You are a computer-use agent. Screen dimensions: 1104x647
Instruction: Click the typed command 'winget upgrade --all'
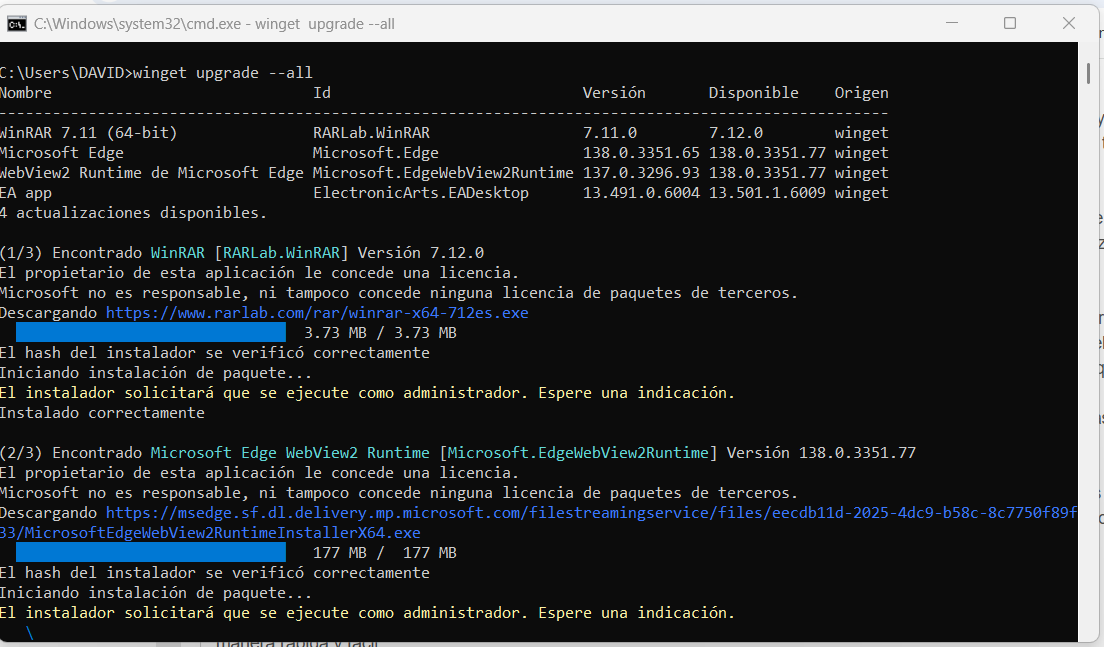pos(222,73)
